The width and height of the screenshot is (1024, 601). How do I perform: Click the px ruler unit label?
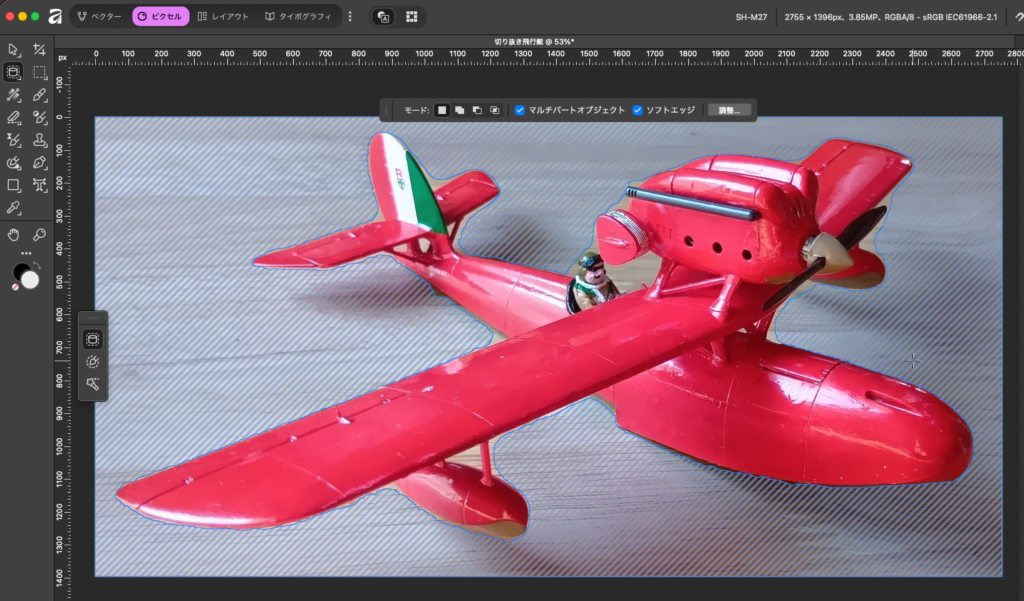point(63,57)
